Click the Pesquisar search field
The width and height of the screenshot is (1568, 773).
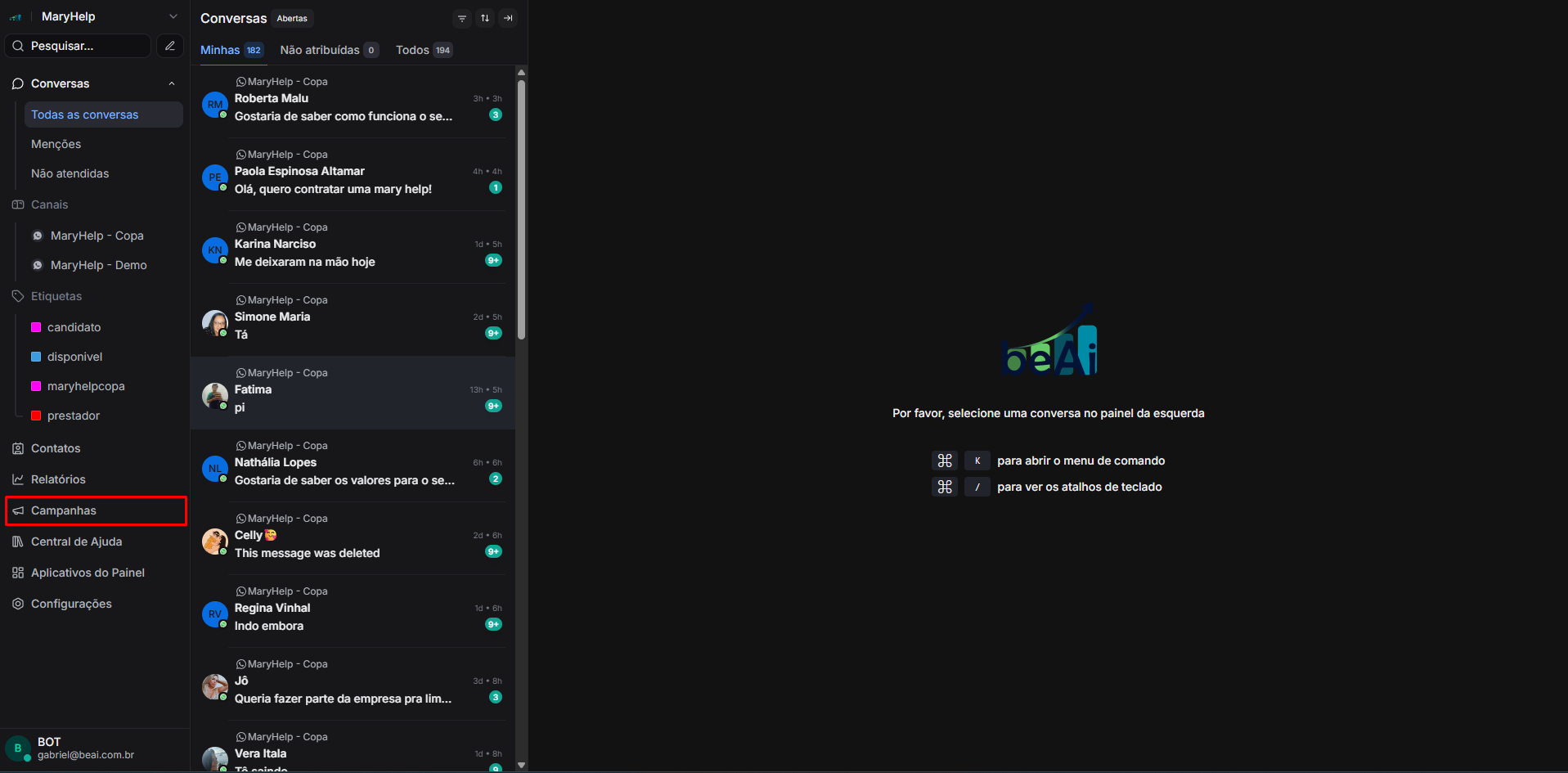[x=82, y=46]
